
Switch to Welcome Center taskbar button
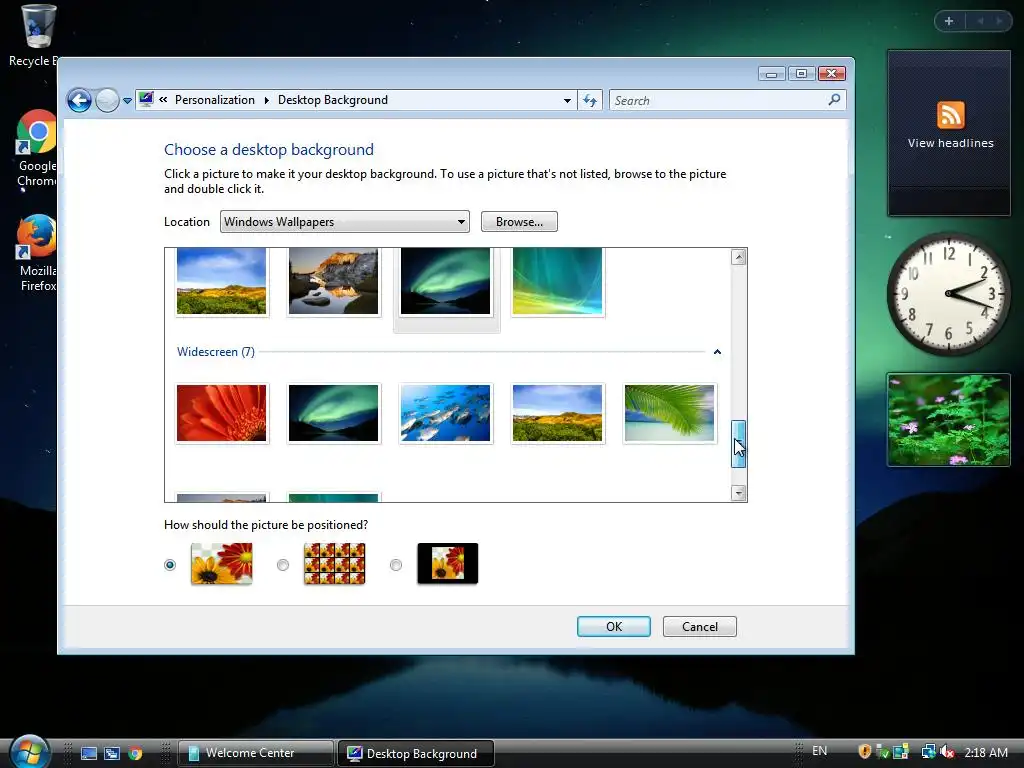point(255,753)
